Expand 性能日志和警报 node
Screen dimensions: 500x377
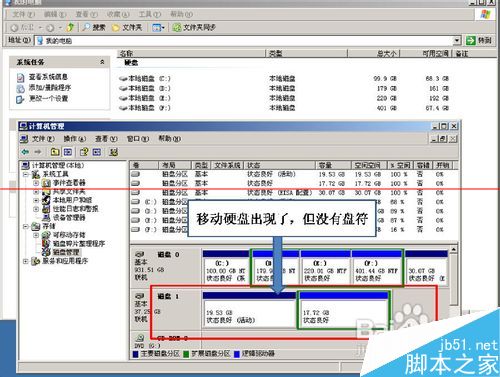tap(36, 209)
